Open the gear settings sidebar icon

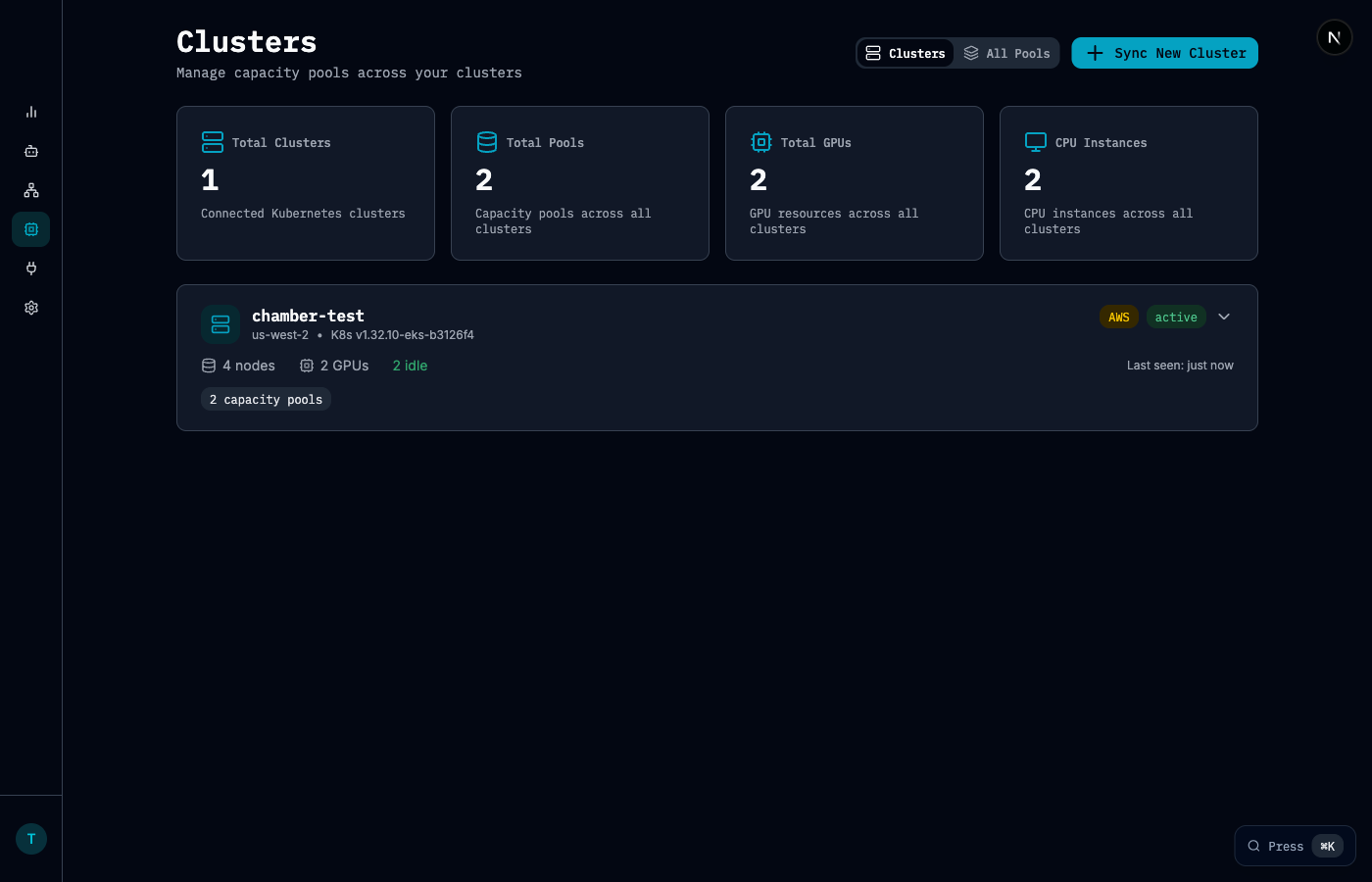point(31,308)
